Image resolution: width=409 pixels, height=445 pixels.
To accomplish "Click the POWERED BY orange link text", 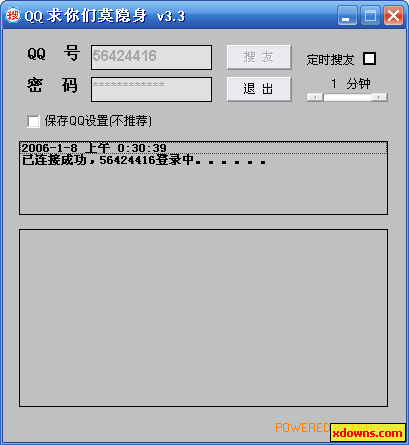I will tap(302, 428).
